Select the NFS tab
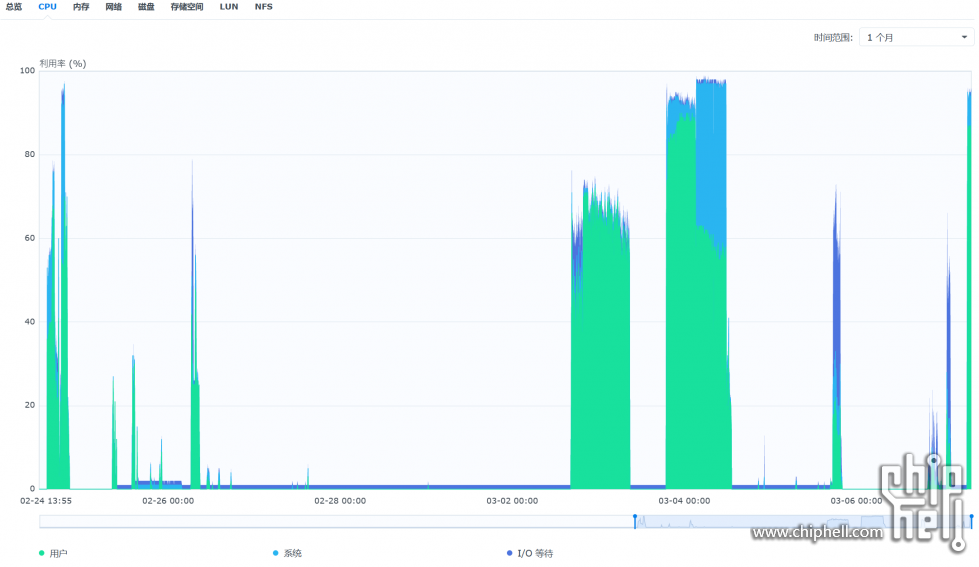The width and height of the screenshot is (979, 567). pyautogui.click(x=263, y=7)
